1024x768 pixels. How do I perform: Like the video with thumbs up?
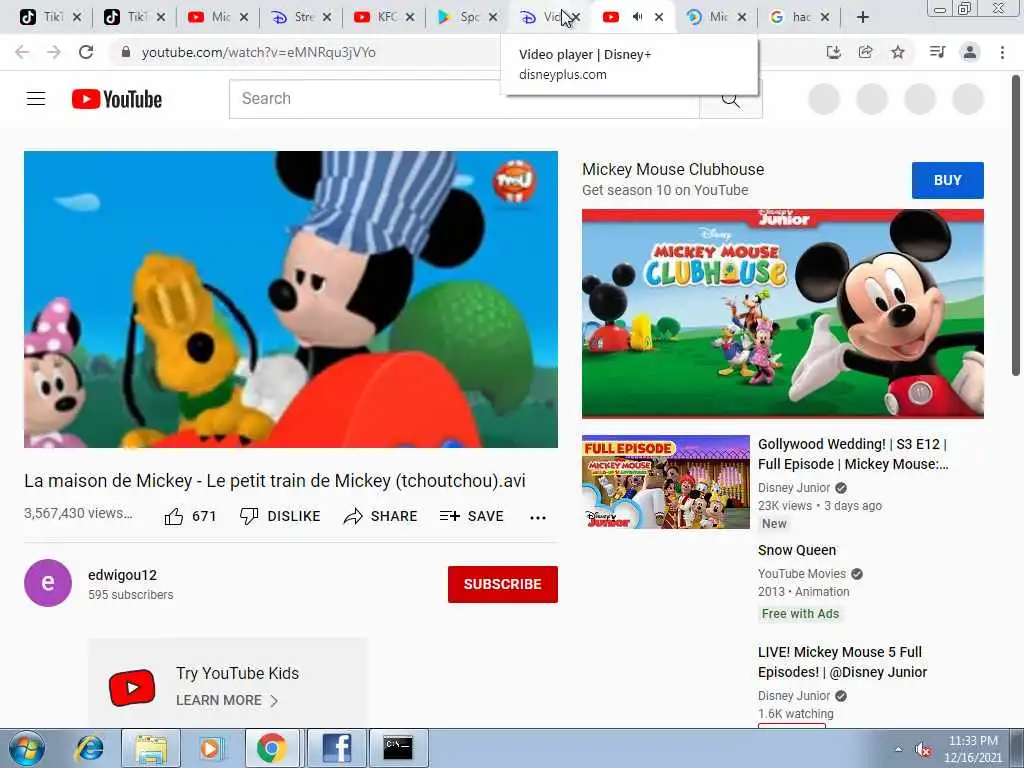pyautogui.click(x=189, y=517)
